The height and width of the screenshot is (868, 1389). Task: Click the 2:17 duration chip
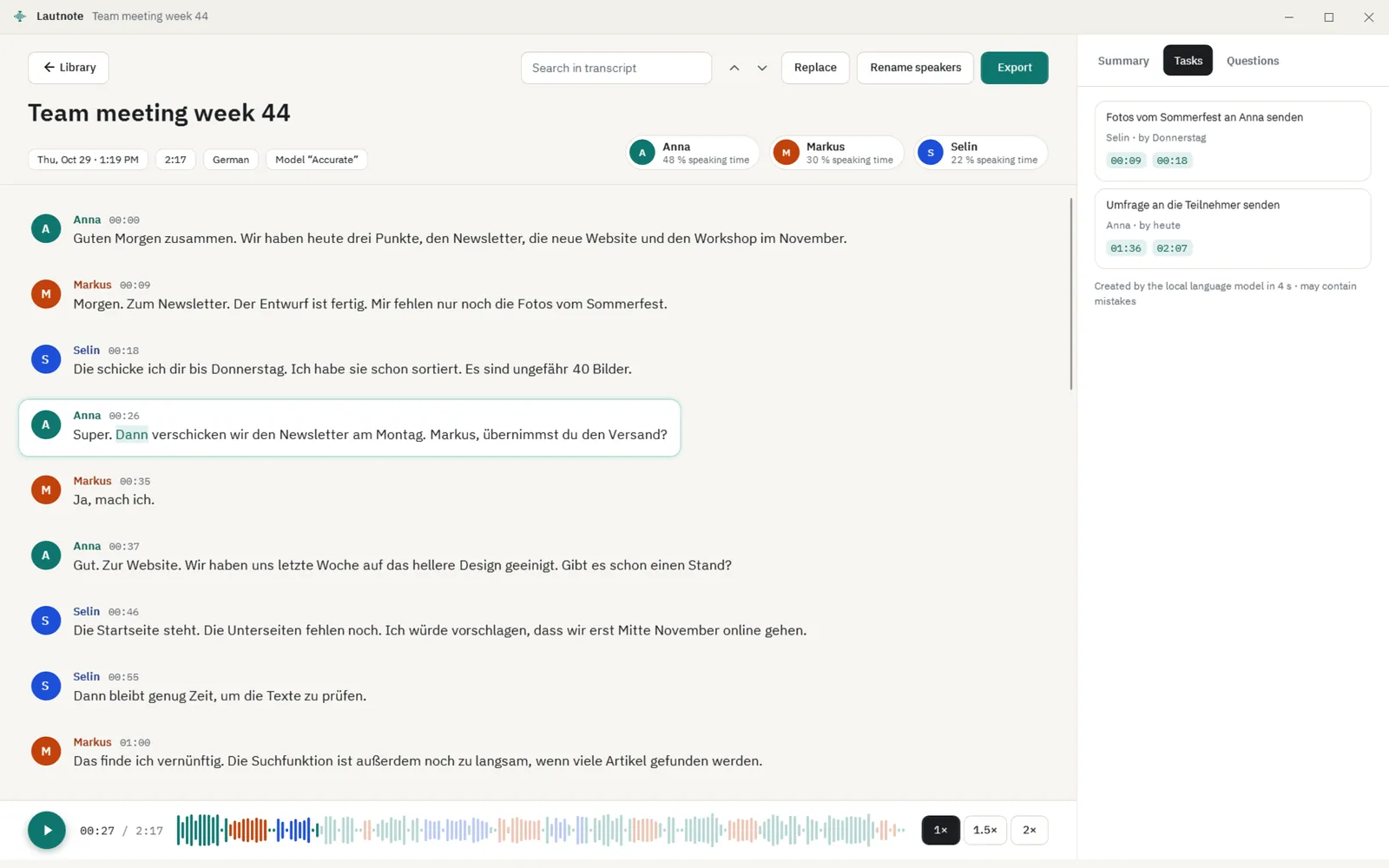pyautogui.click(x=175, y=160)
